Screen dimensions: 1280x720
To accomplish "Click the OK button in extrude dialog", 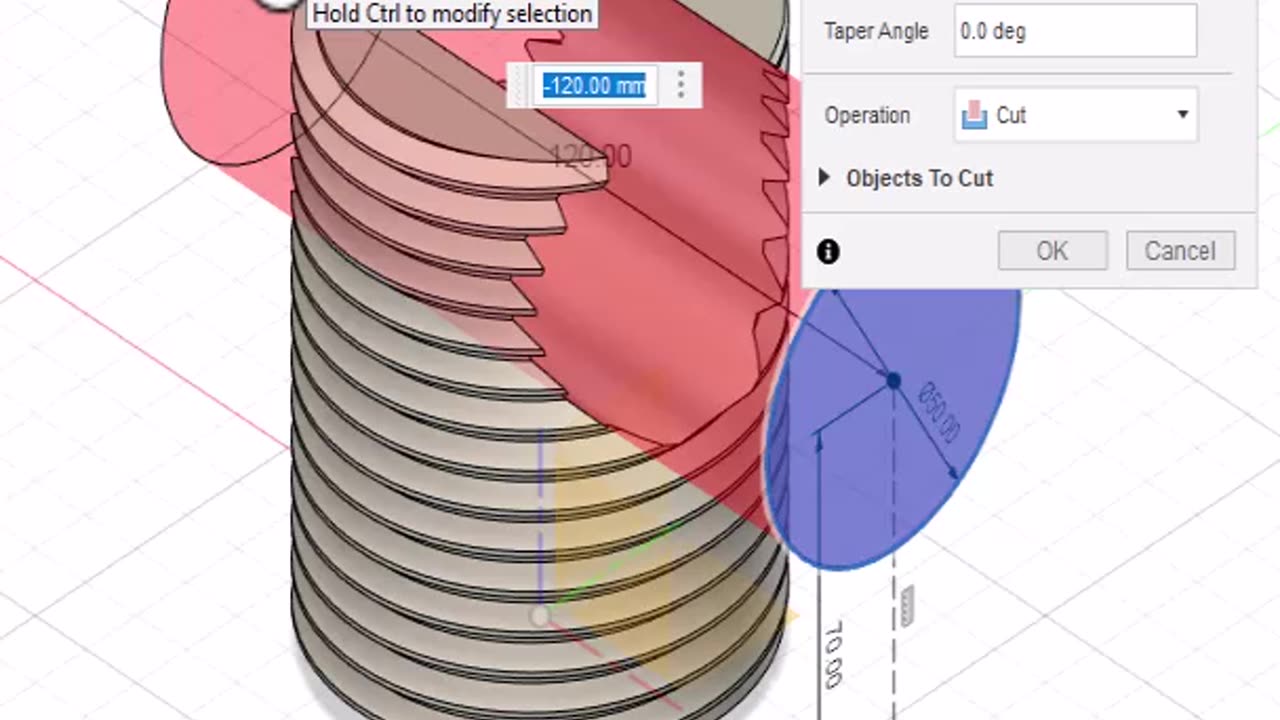I will point(1052,251).
